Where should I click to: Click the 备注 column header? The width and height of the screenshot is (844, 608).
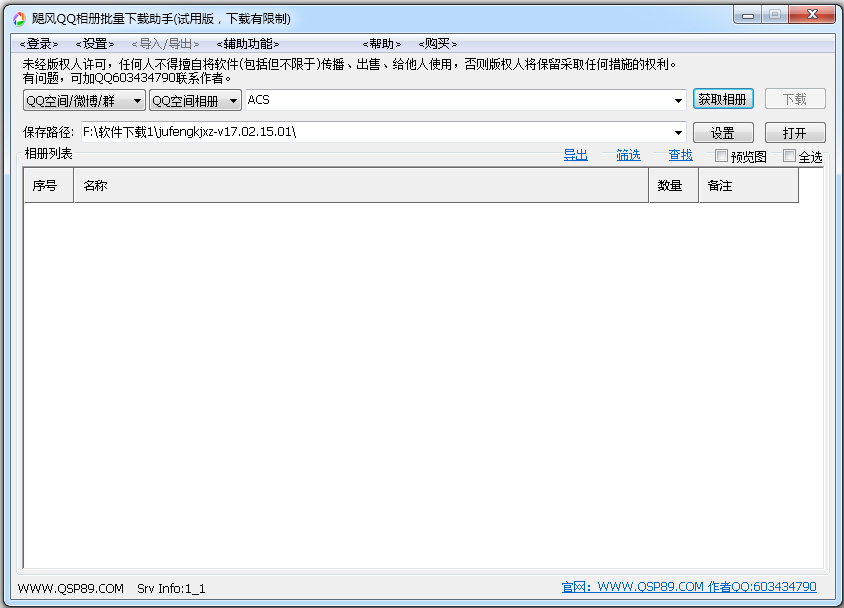(x=749, y=186)
